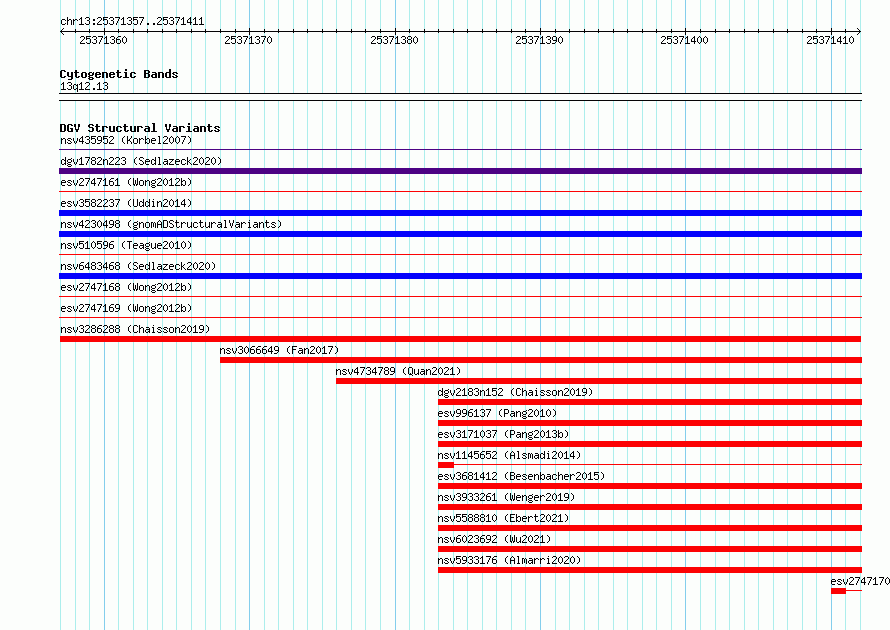This screenshot has width=890, height=630.
Task: Select the red nsv5933176 variant bar
Action: [650, 570]
